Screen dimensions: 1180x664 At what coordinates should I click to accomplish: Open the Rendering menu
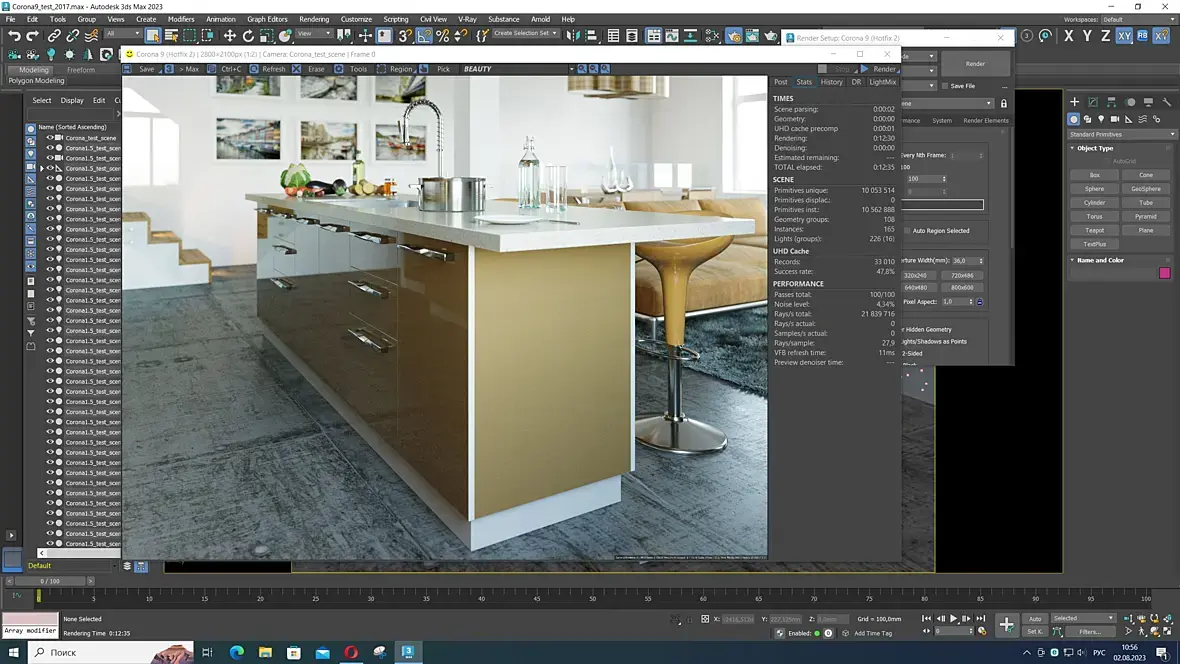(313, 19)
